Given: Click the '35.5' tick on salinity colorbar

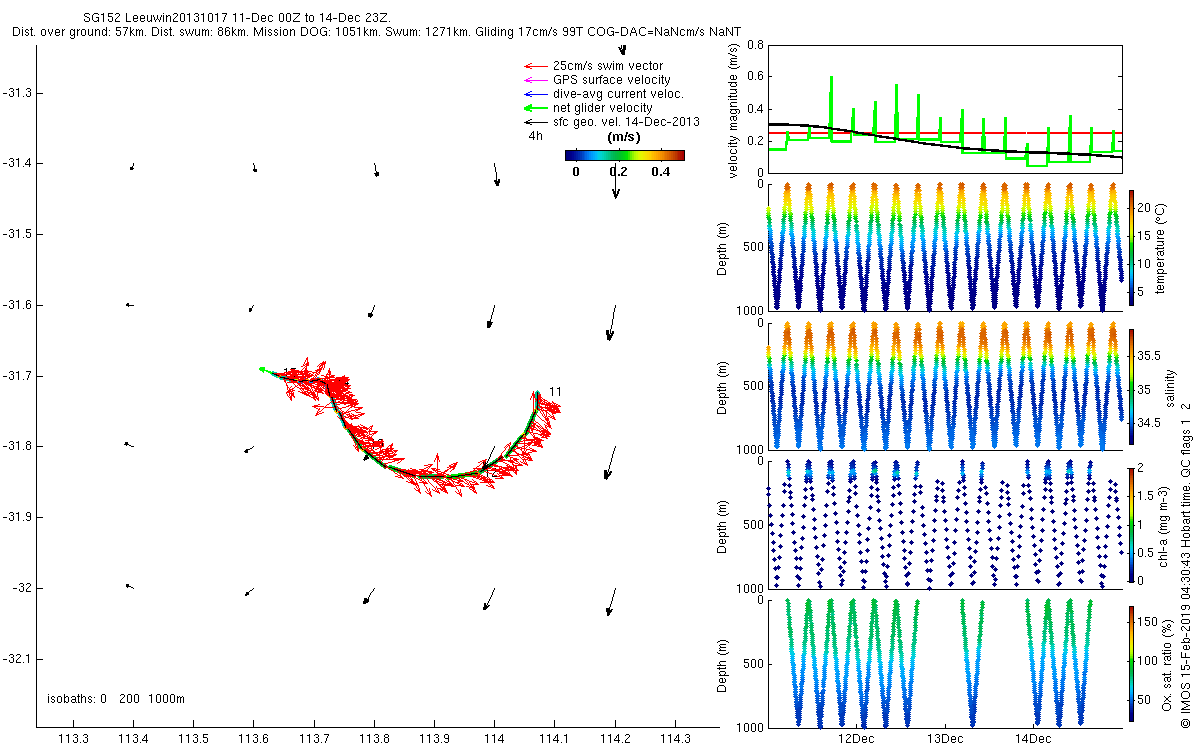Looking at the screenshot, I should click(x=1150, y=355).
